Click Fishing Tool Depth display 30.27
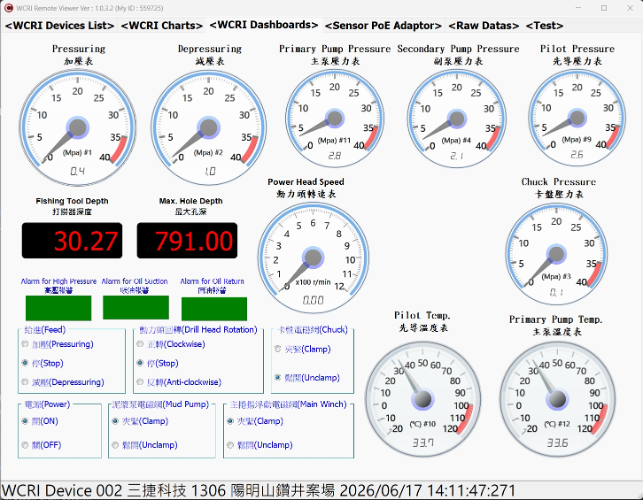This screenshot has height=500, width=644. (72, 240)
